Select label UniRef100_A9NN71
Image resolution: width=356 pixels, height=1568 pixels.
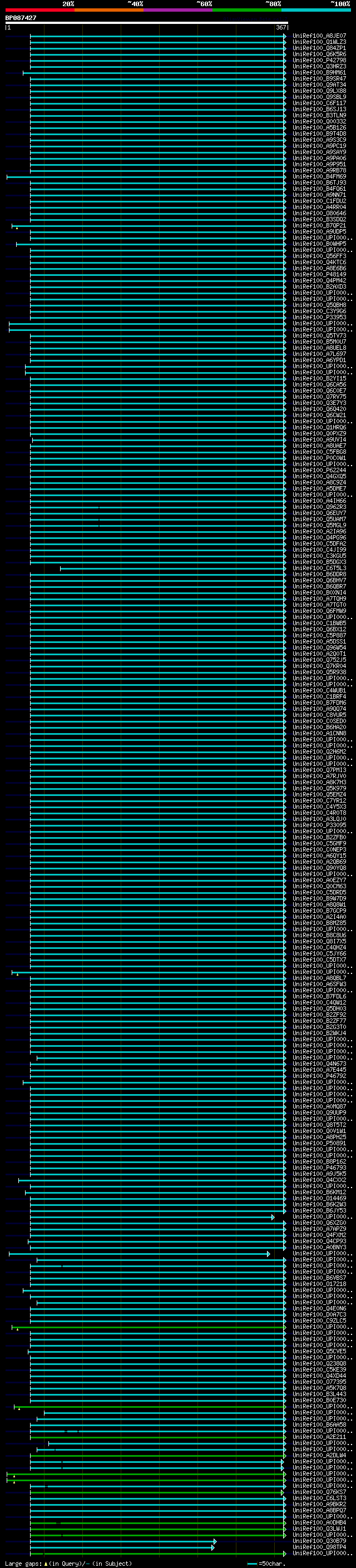(x=319, y=195)
